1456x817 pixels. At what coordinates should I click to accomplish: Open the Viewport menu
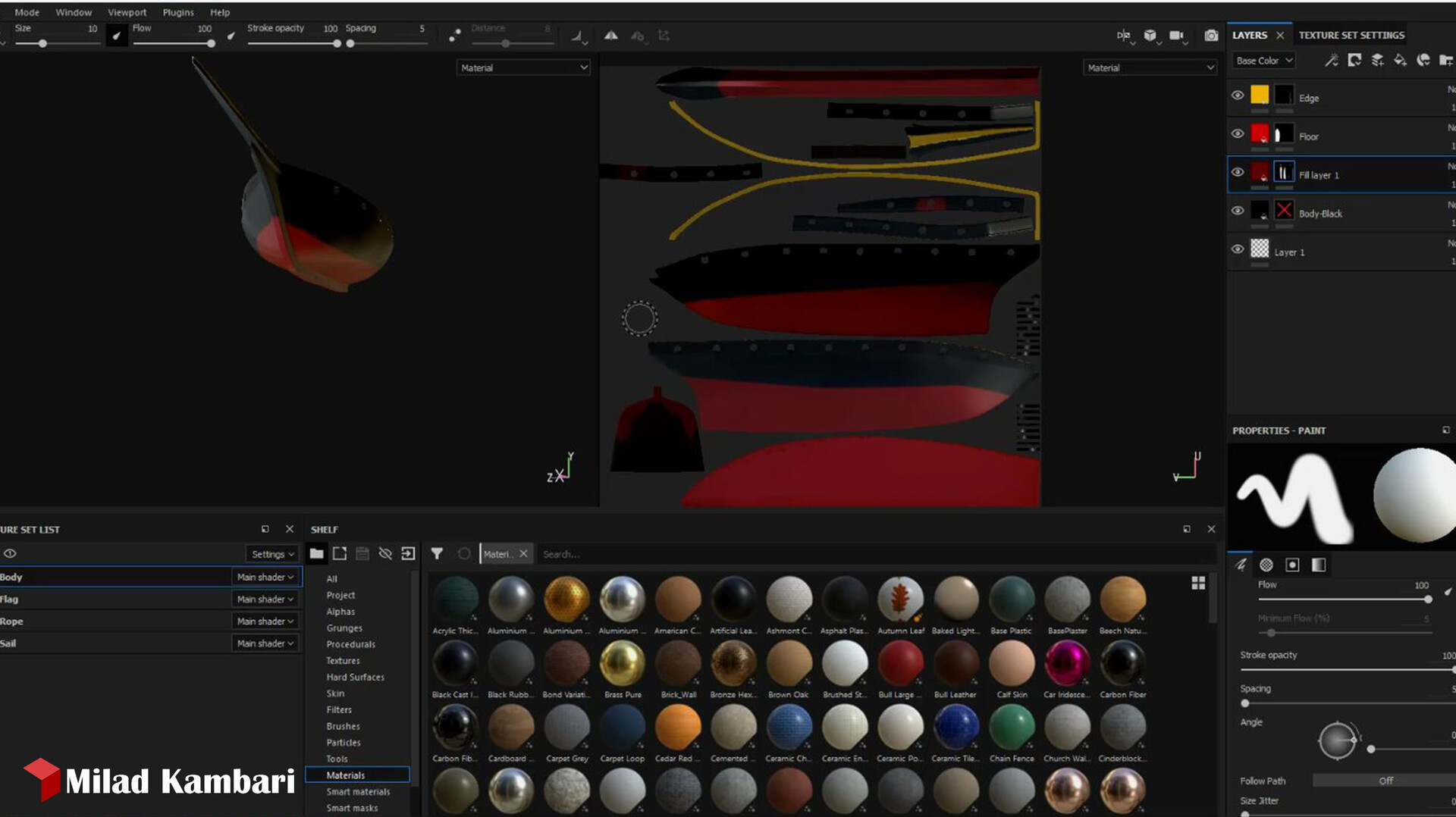pyautogui.click(x=126, y=11)
